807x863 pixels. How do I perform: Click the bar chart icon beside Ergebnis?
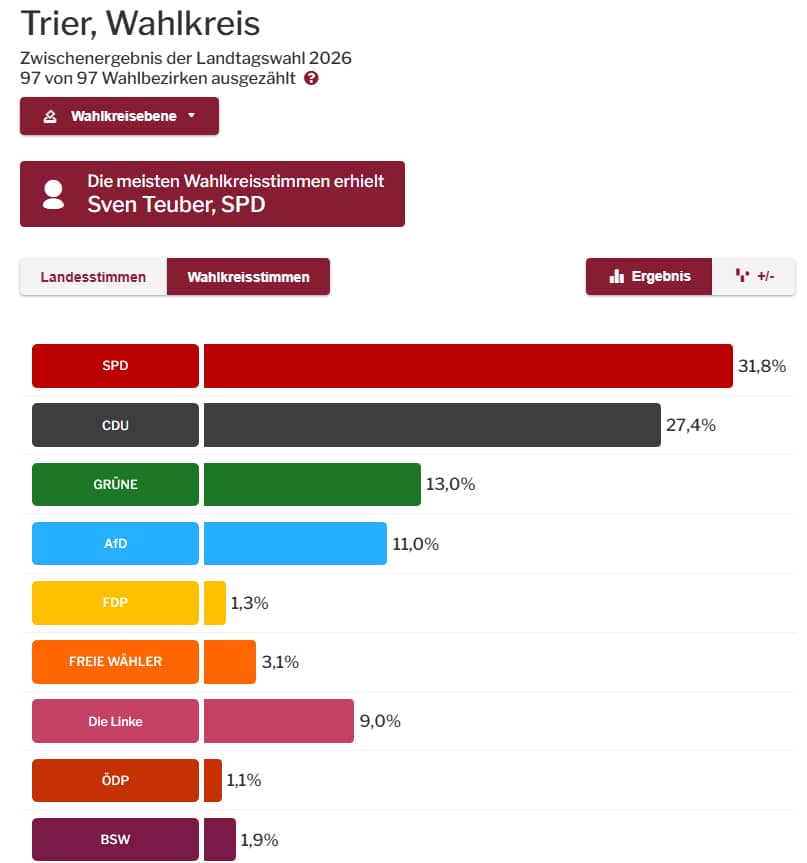[616, 276]
